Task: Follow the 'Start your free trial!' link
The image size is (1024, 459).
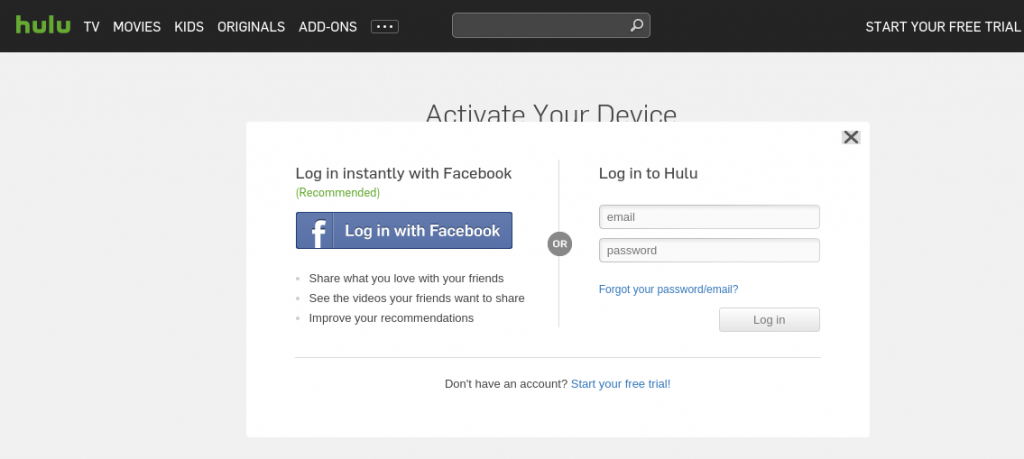Action: (x=620, y=383)
